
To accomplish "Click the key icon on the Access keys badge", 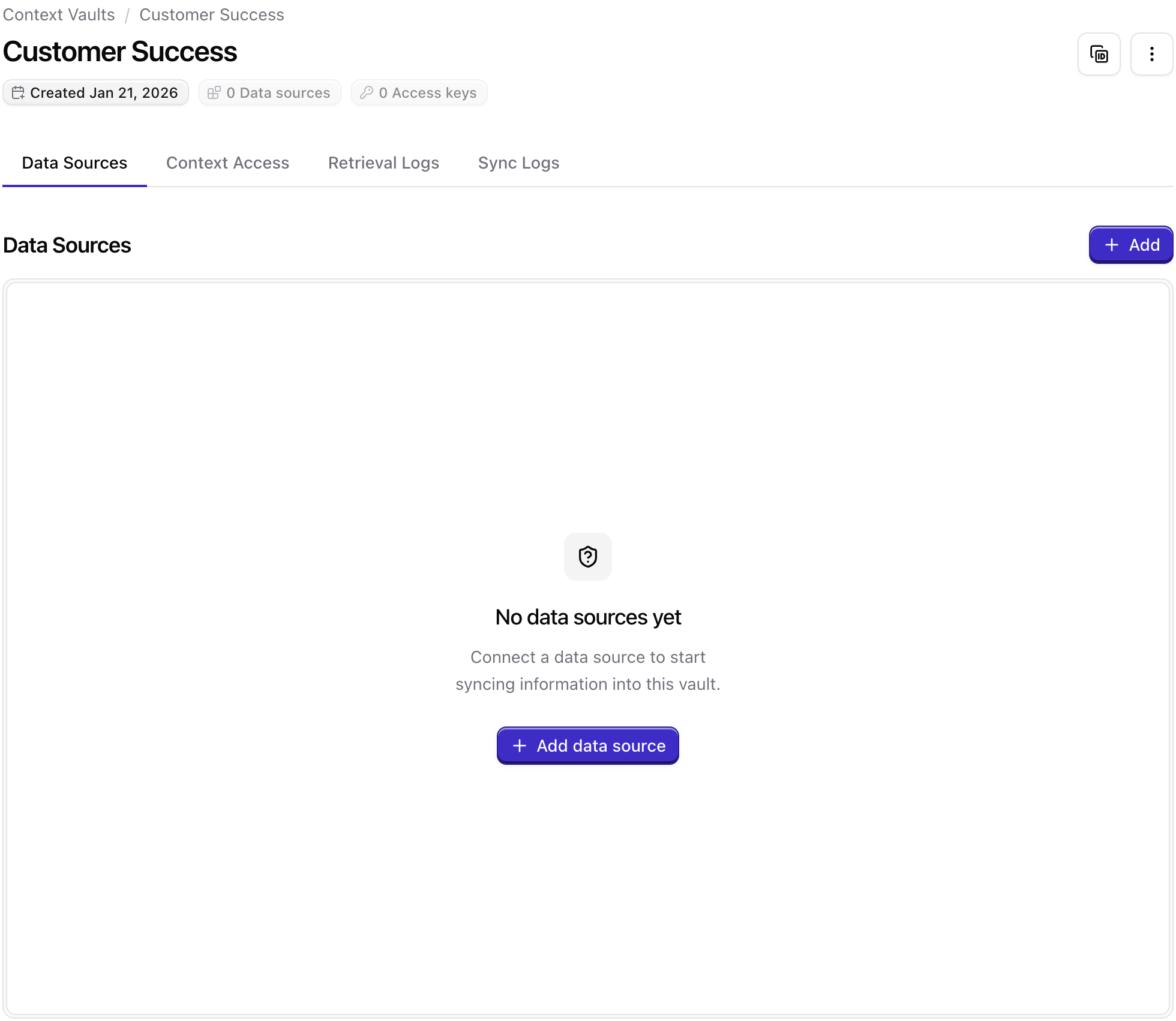I will [368, 92].
